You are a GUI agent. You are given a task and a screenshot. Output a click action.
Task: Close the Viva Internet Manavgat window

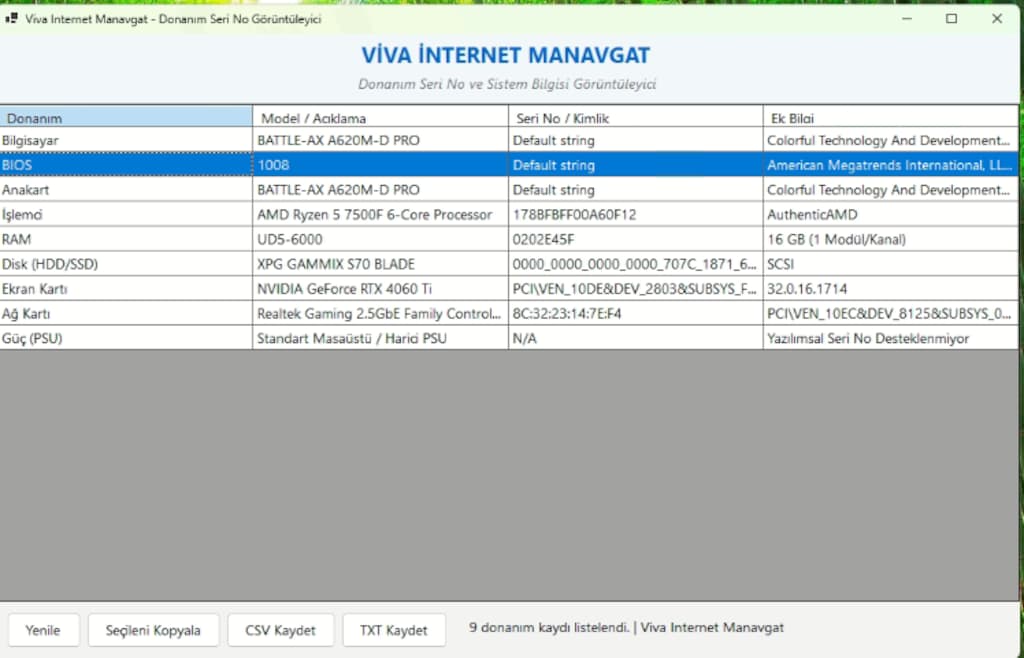(997, 19)
